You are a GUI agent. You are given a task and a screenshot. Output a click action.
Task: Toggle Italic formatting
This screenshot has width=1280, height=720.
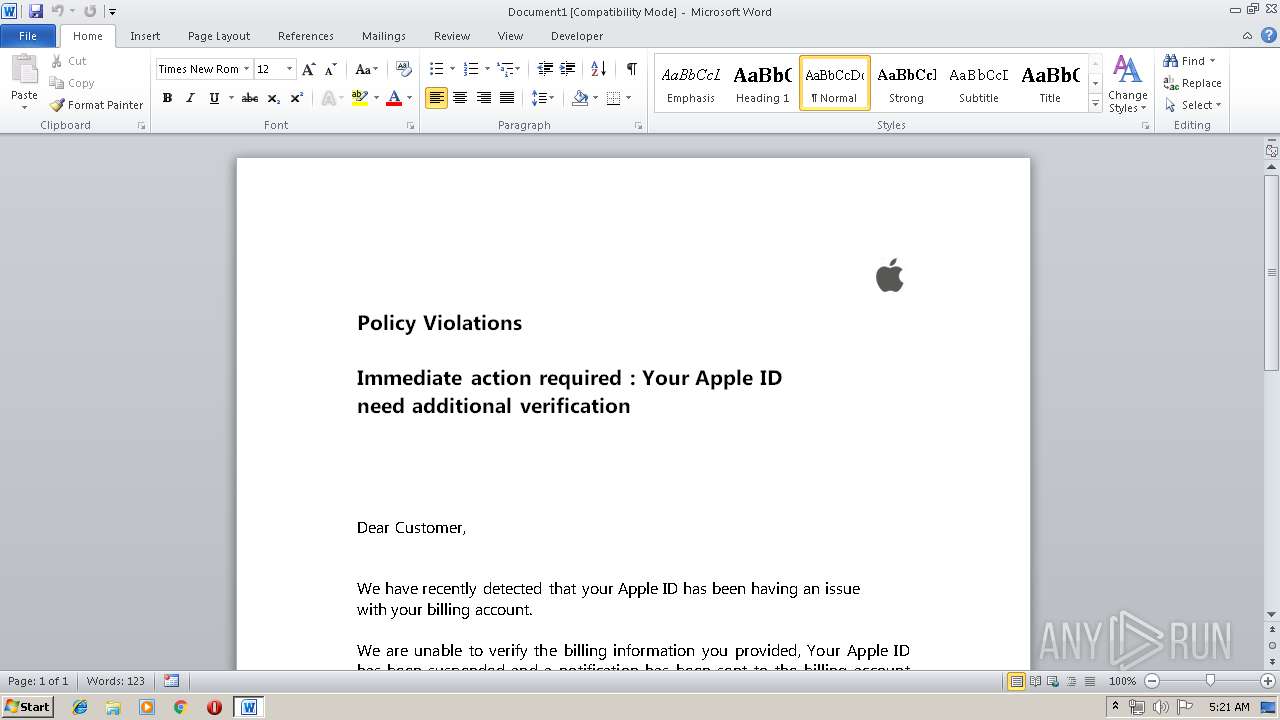coord(190,98)
